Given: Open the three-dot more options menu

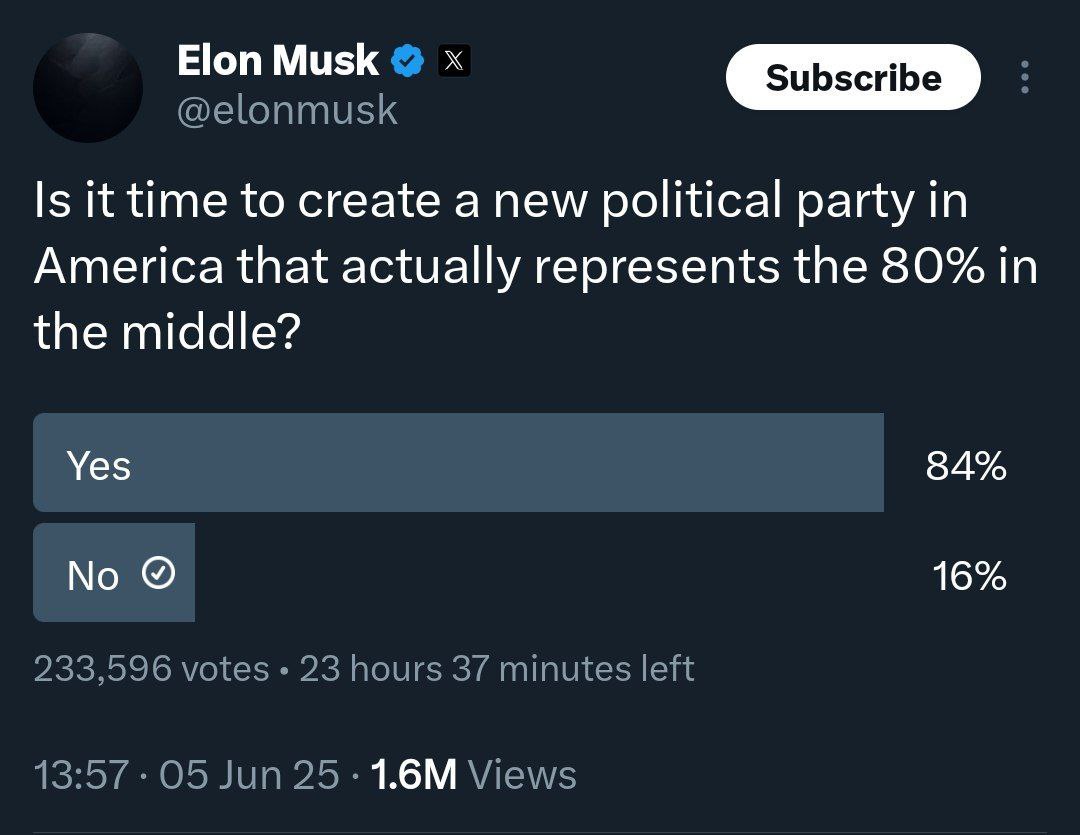Looking at the screenshot, I should [1023, 78].
